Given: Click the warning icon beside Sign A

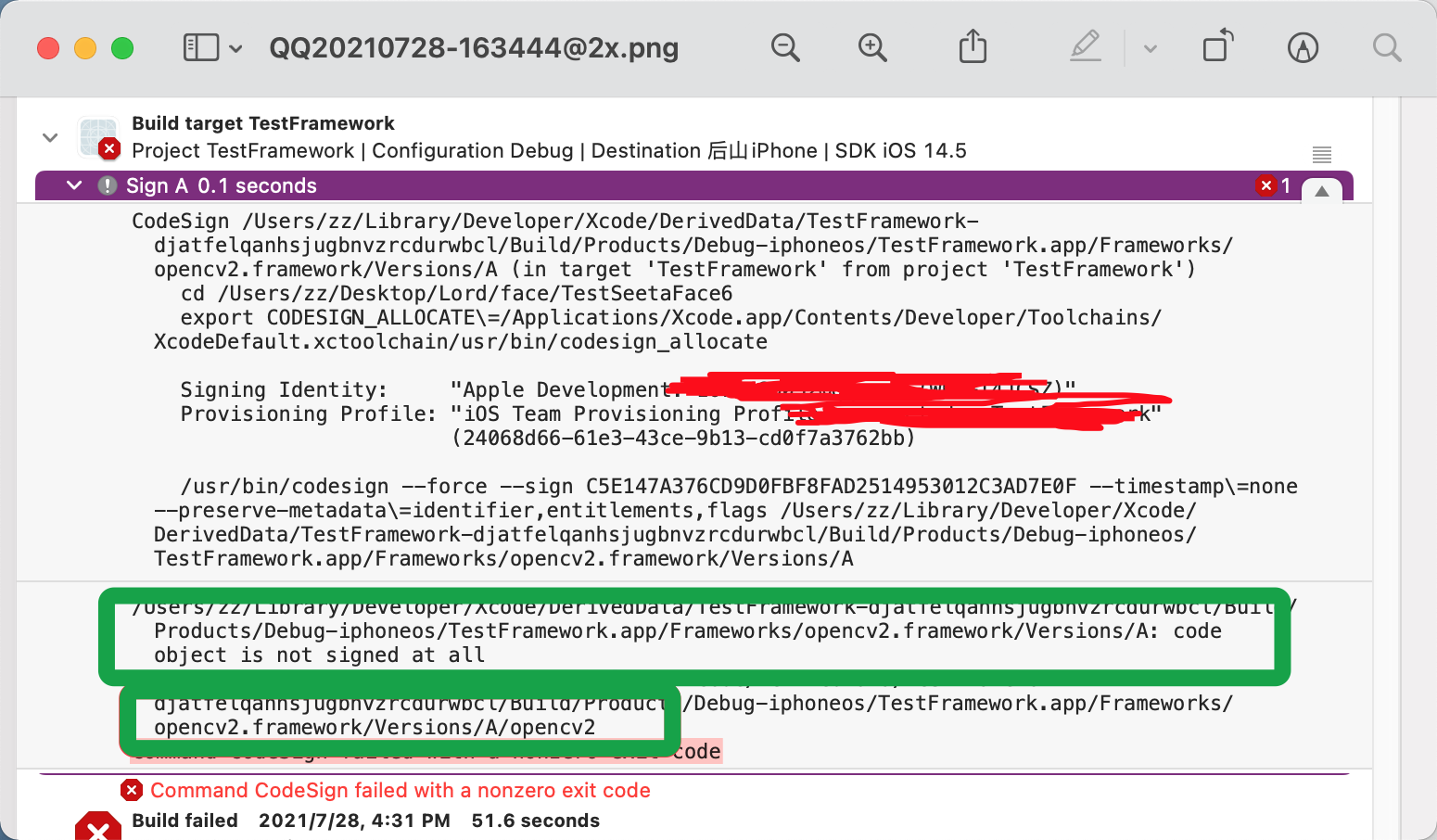Looking at the screenshot, I should (108, 185).
